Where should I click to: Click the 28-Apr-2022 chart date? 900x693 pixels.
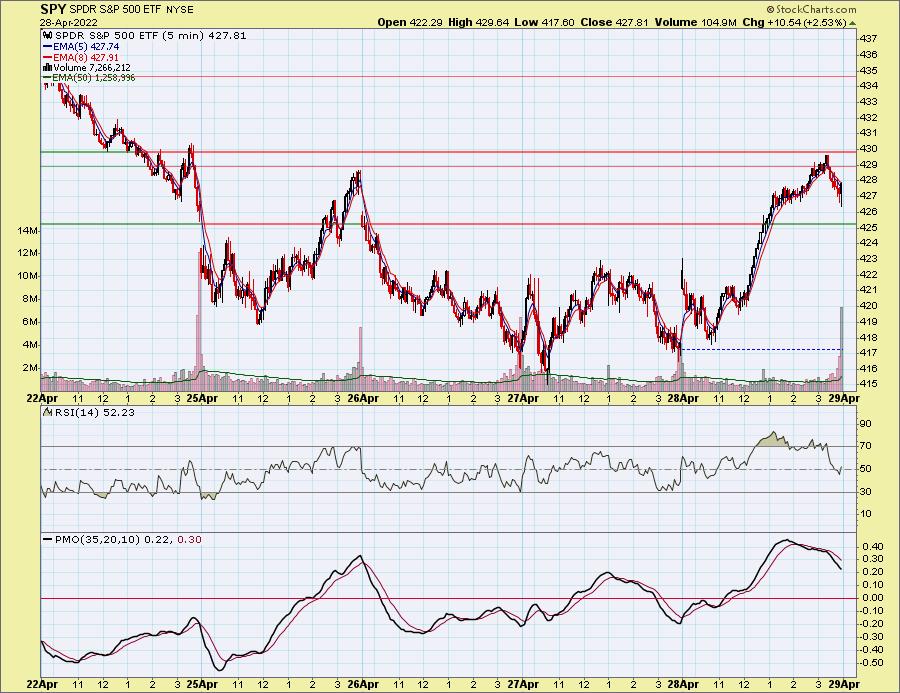click(69, 23)
